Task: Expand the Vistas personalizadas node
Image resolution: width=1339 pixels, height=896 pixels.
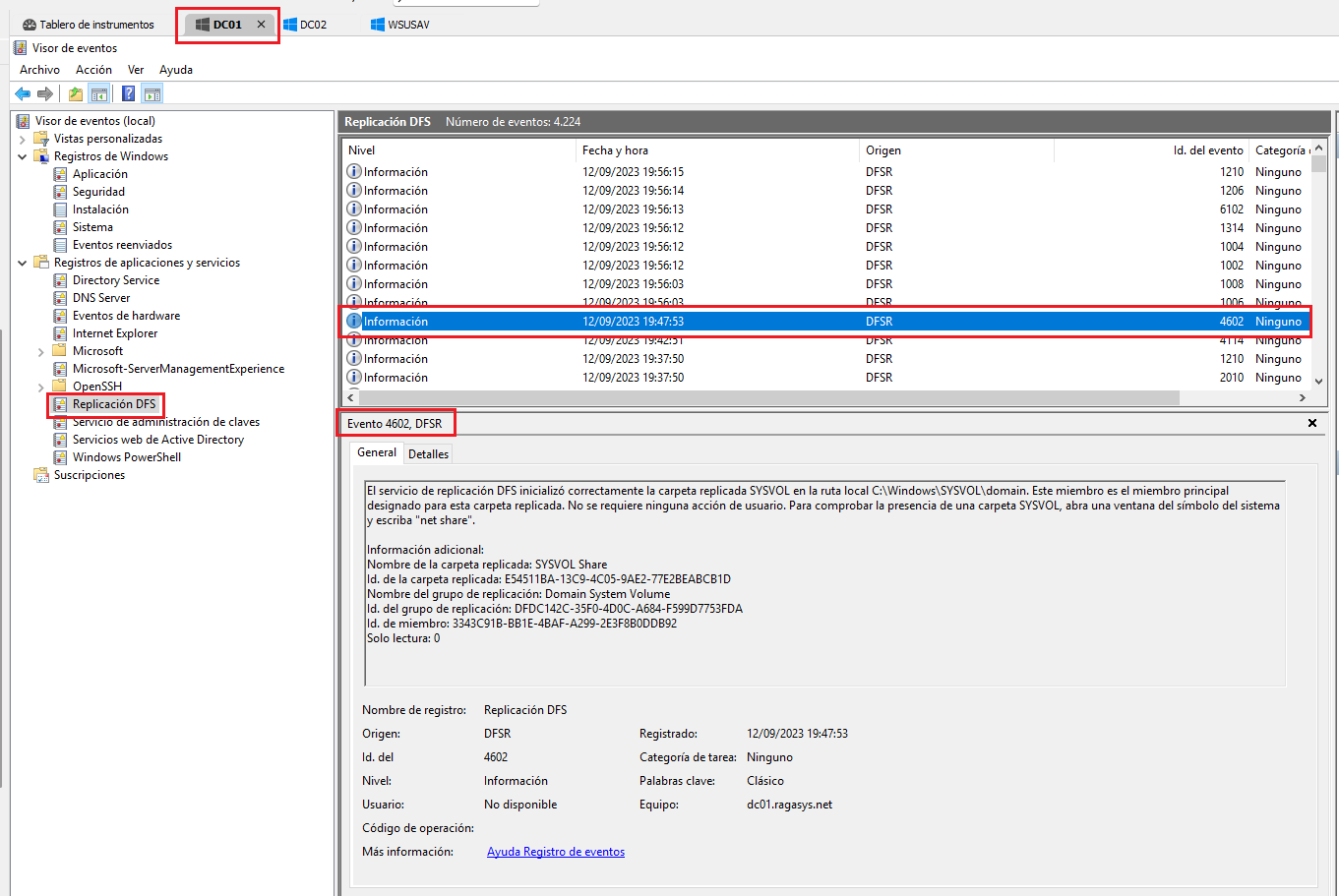Action: [x=23, y=139]
